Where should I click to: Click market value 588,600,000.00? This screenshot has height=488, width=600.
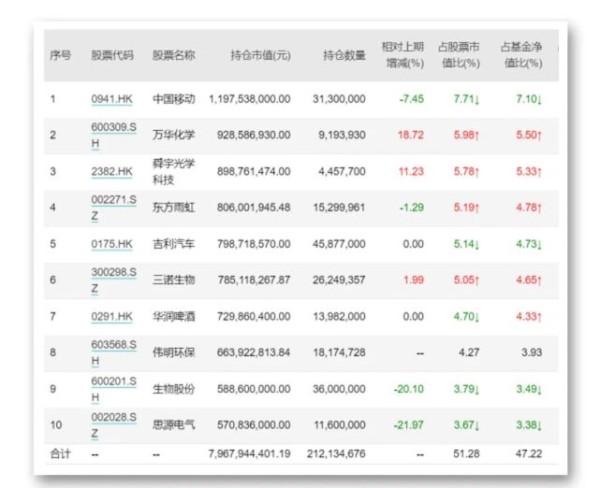click(x=254, y=389)
